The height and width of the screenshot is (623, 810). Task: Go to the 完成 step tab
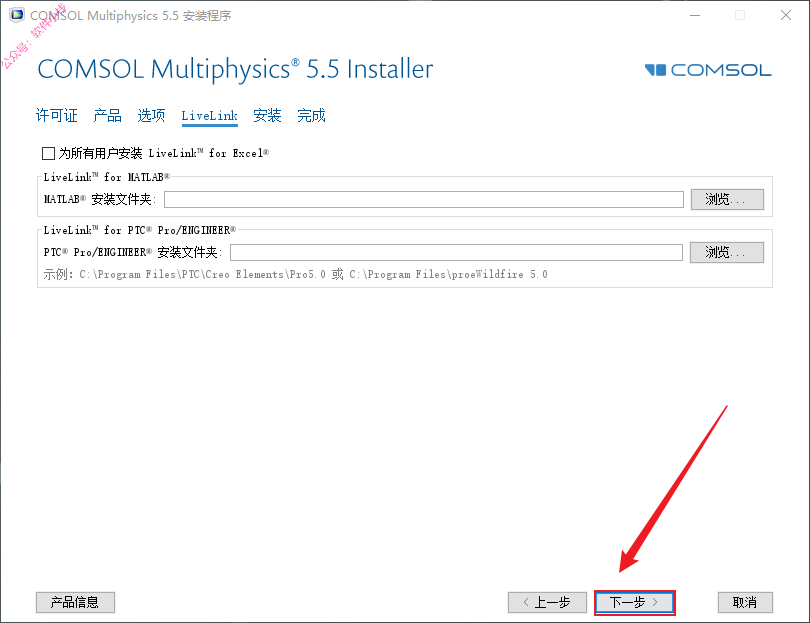tap(311, 115)
